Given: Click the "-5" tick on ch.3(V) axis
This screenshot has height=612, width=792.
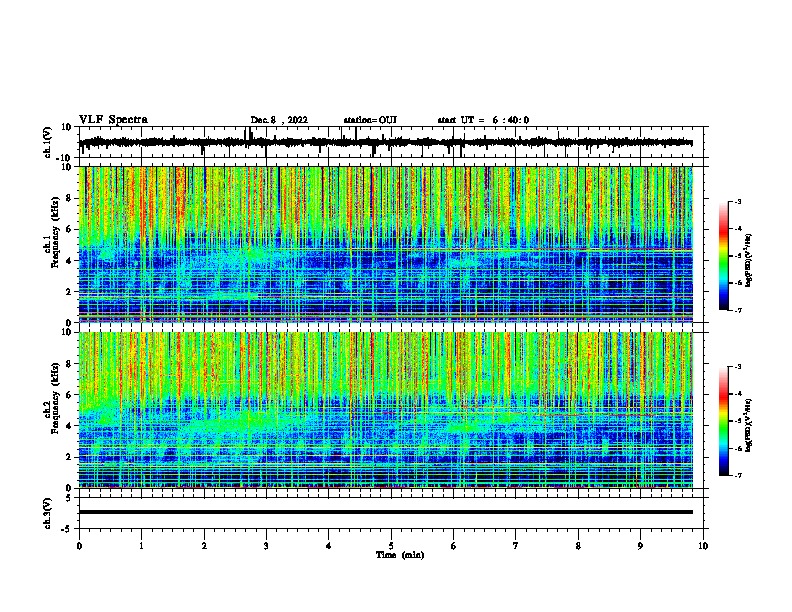Looking at the screenshot, I should point(68,529).
